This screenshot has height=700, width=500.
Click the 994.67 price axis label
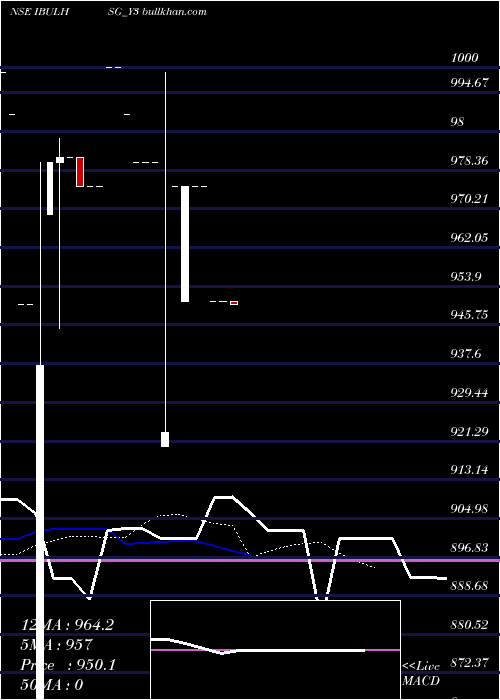(x=469, y=83)
